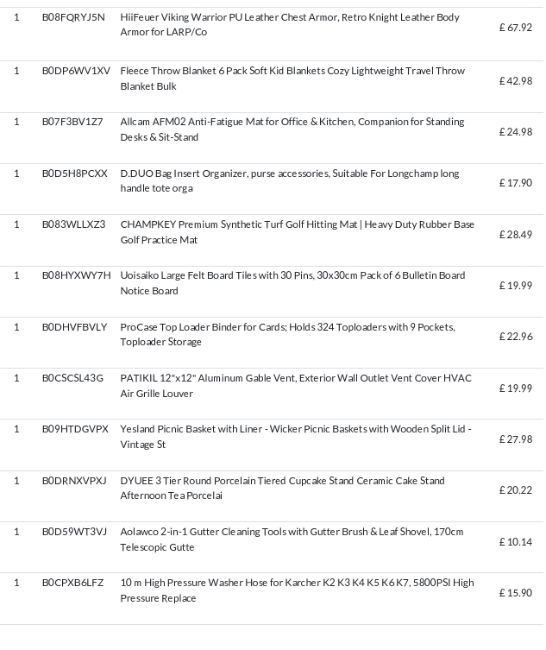
Task: Select the HiiFeuer Viking Warrior Chest Armor title
Action: pyautogui.click(x=290, y=24)
